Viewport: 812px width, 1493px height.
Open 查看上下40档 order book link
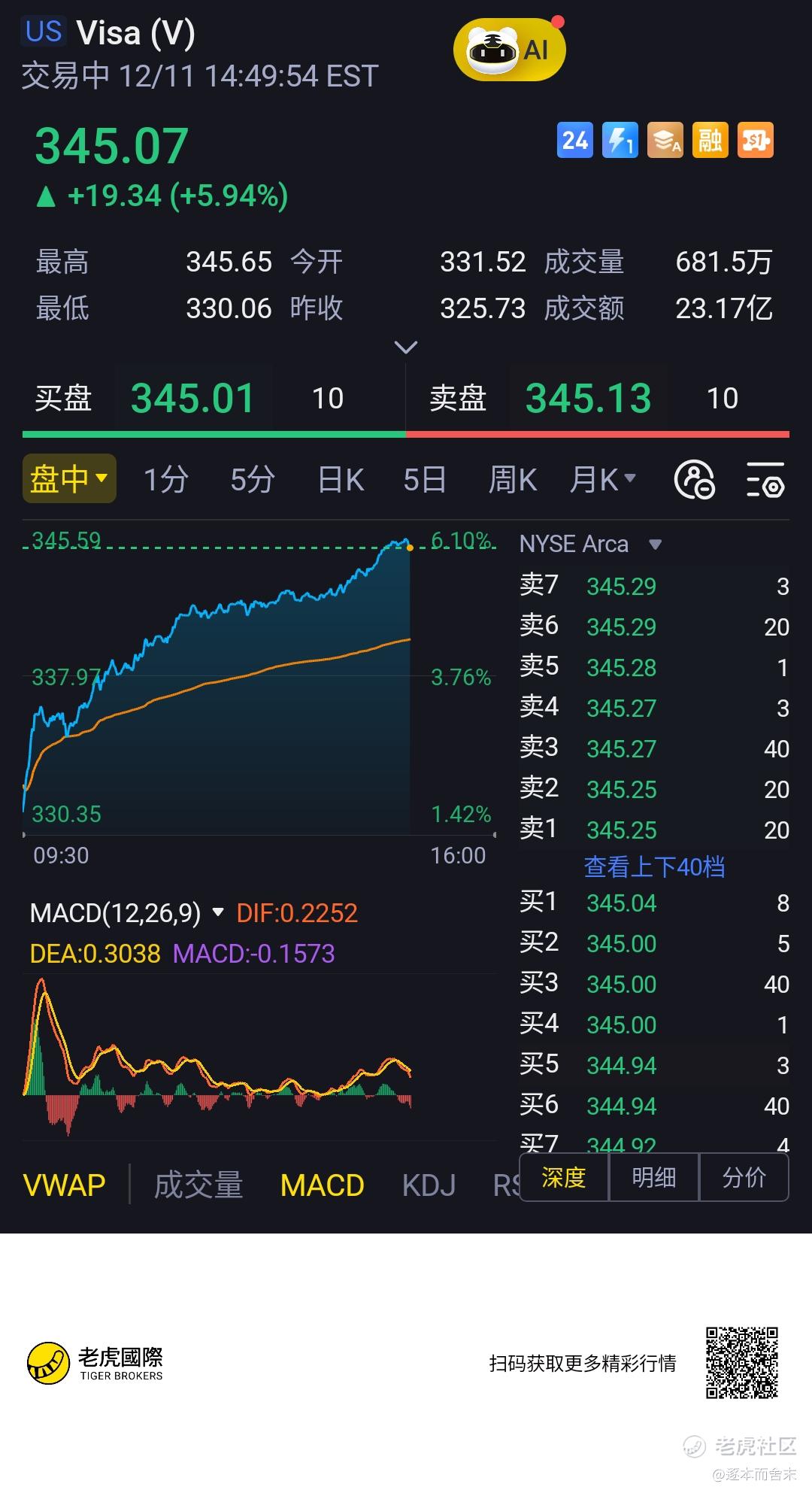655,866
